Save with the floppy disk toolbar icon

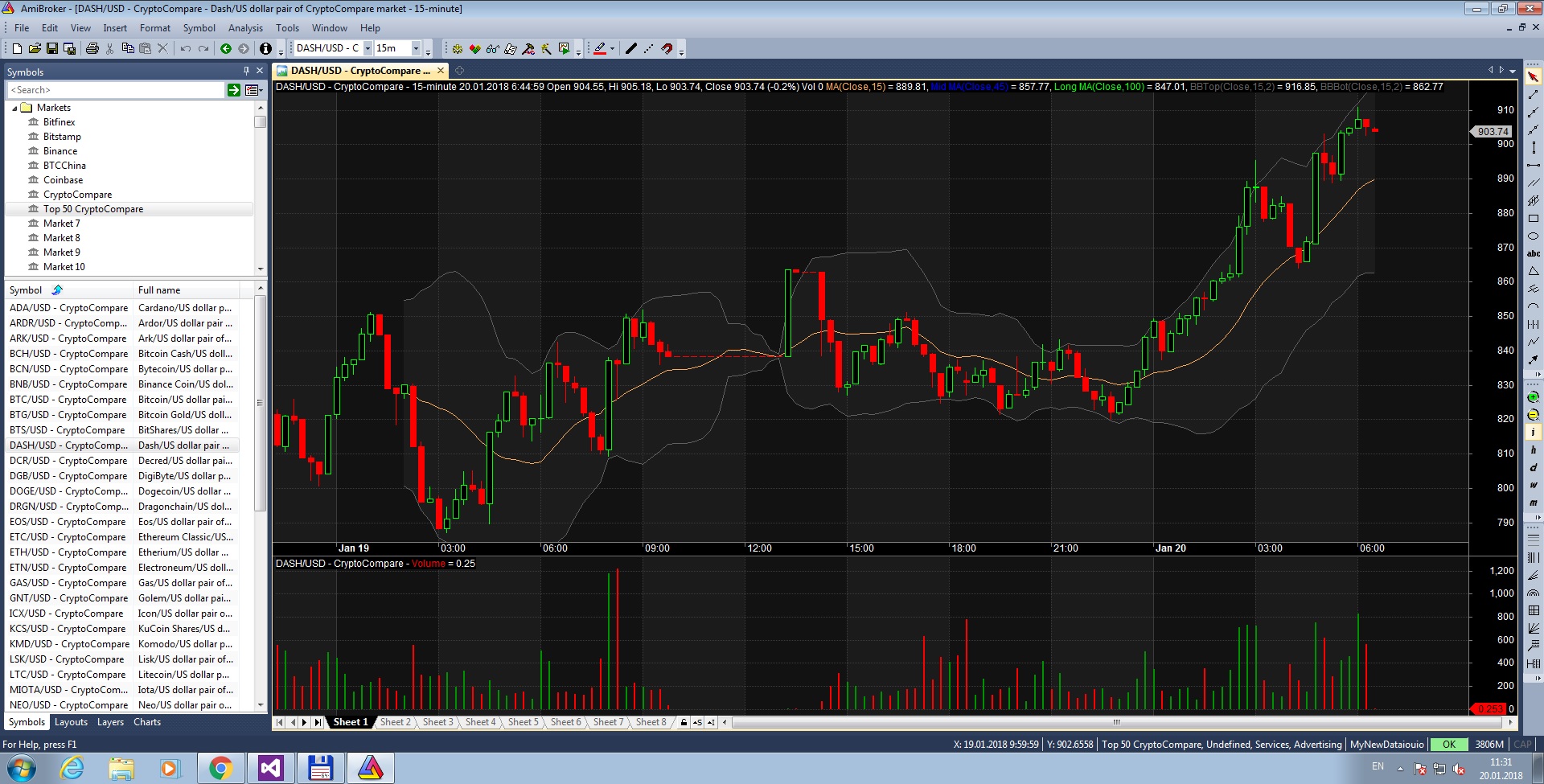point(52,48)
